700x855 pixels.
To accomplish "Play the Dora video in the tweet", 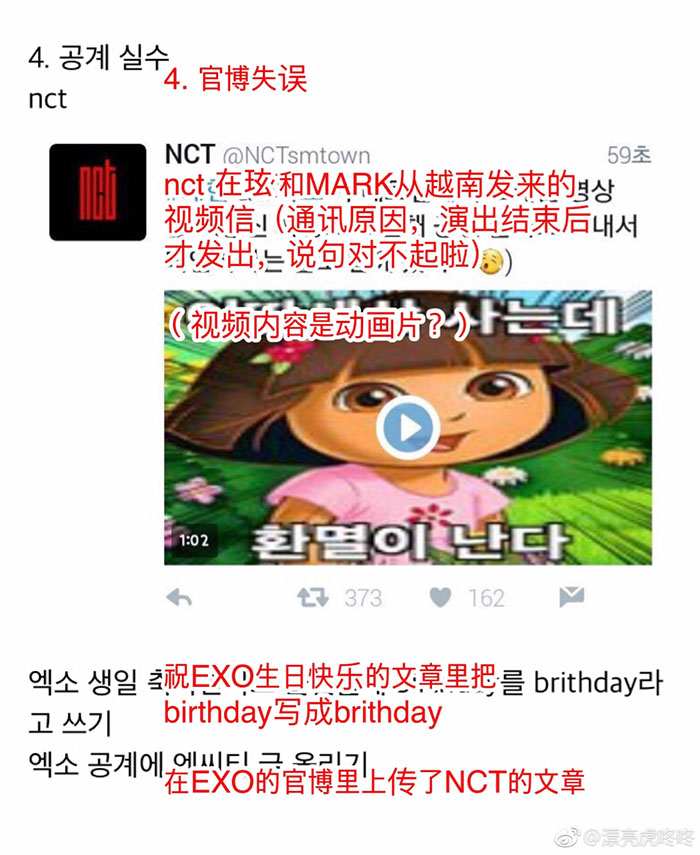I will tap(408, 428).
